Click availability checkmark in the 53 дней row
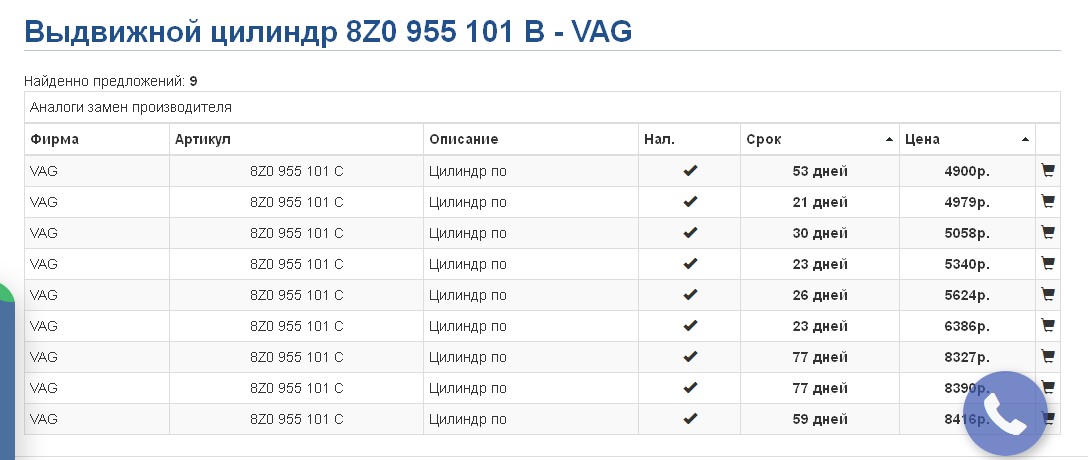 tap(690, 171)
